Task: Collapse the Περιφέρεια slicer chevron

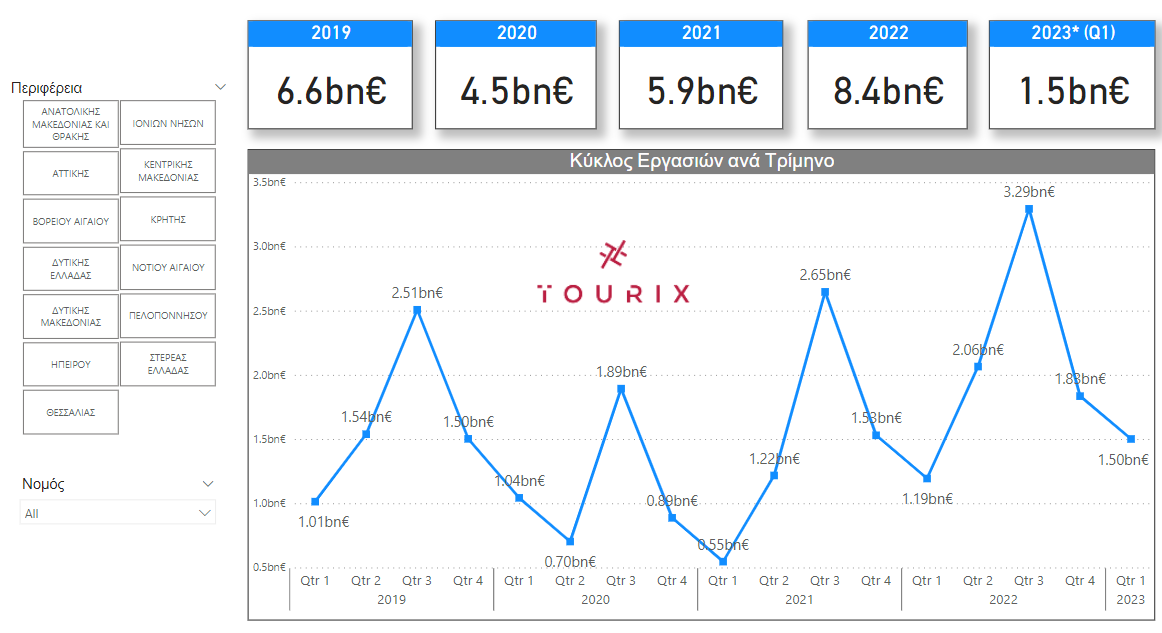Action: tap(221, 87)
